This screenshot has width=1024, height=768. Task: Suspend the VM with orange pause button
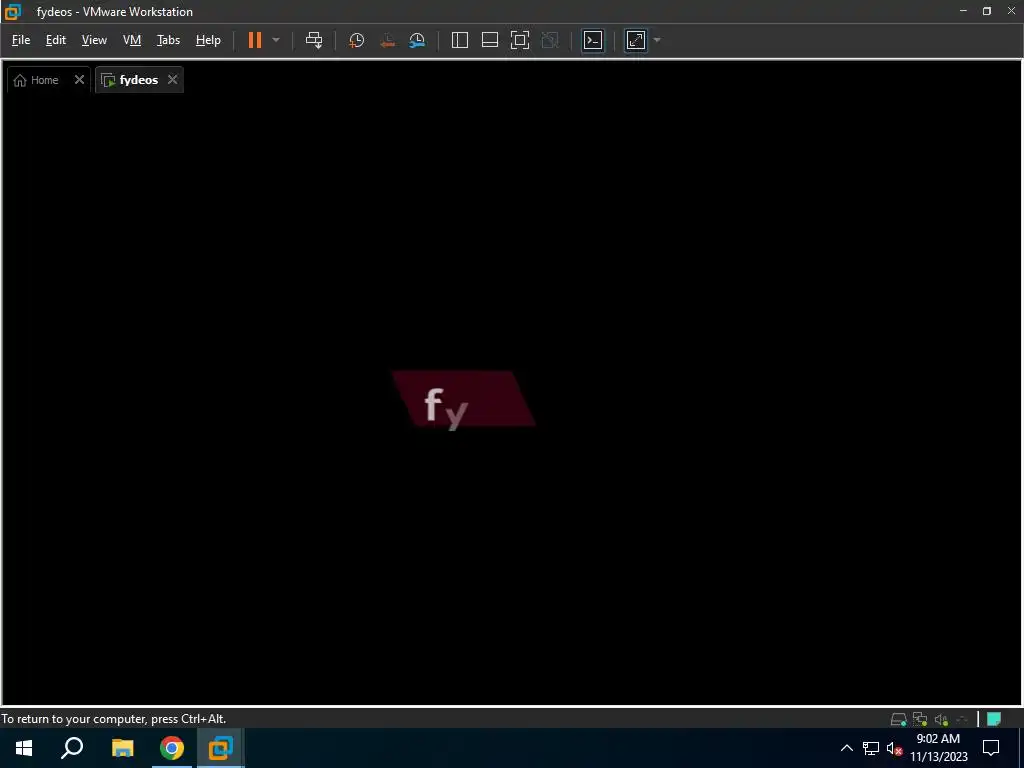[255, 40]
